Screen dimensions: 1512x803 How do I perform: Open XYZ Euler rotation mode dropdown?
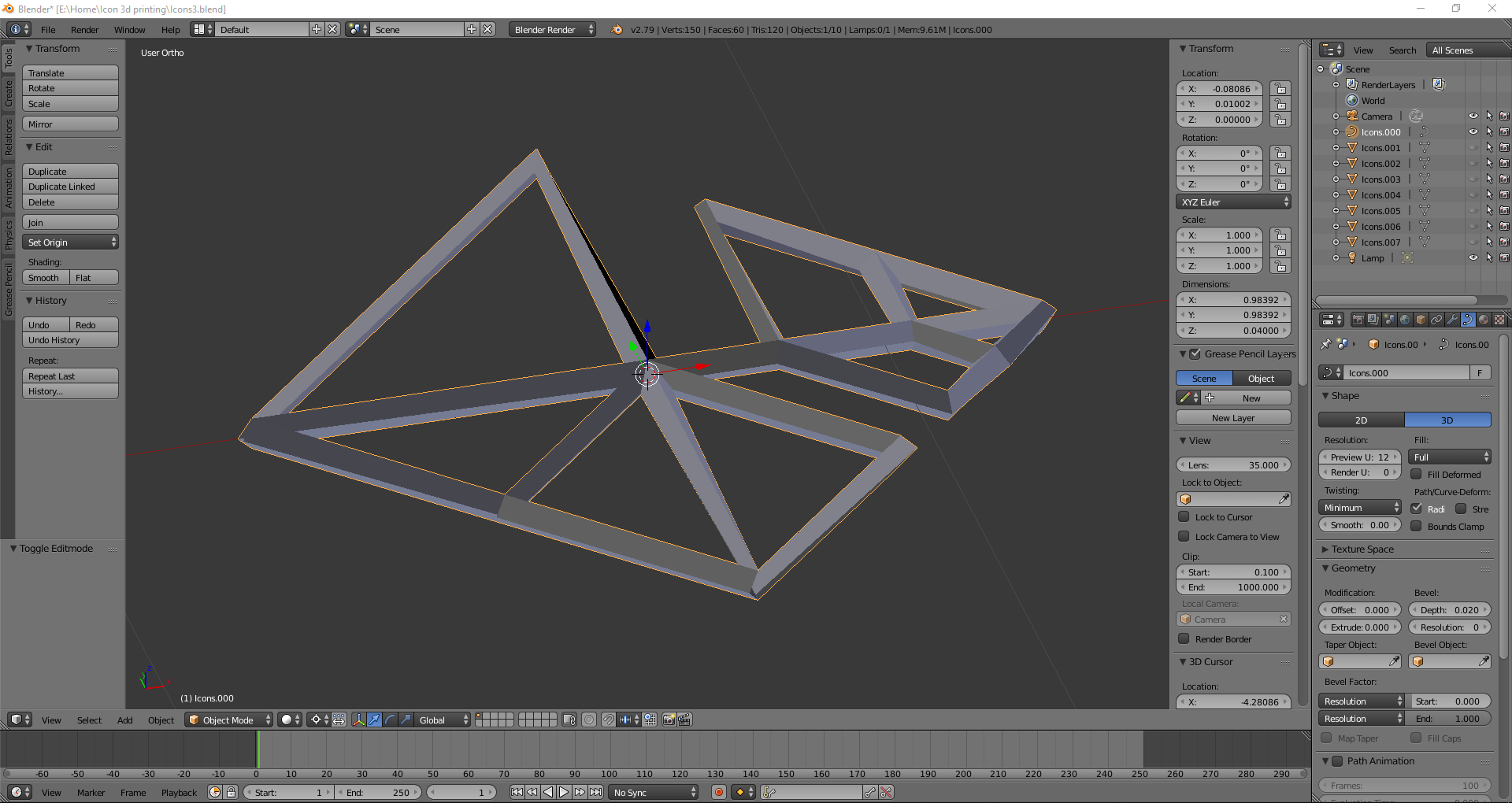[1233, 202]
